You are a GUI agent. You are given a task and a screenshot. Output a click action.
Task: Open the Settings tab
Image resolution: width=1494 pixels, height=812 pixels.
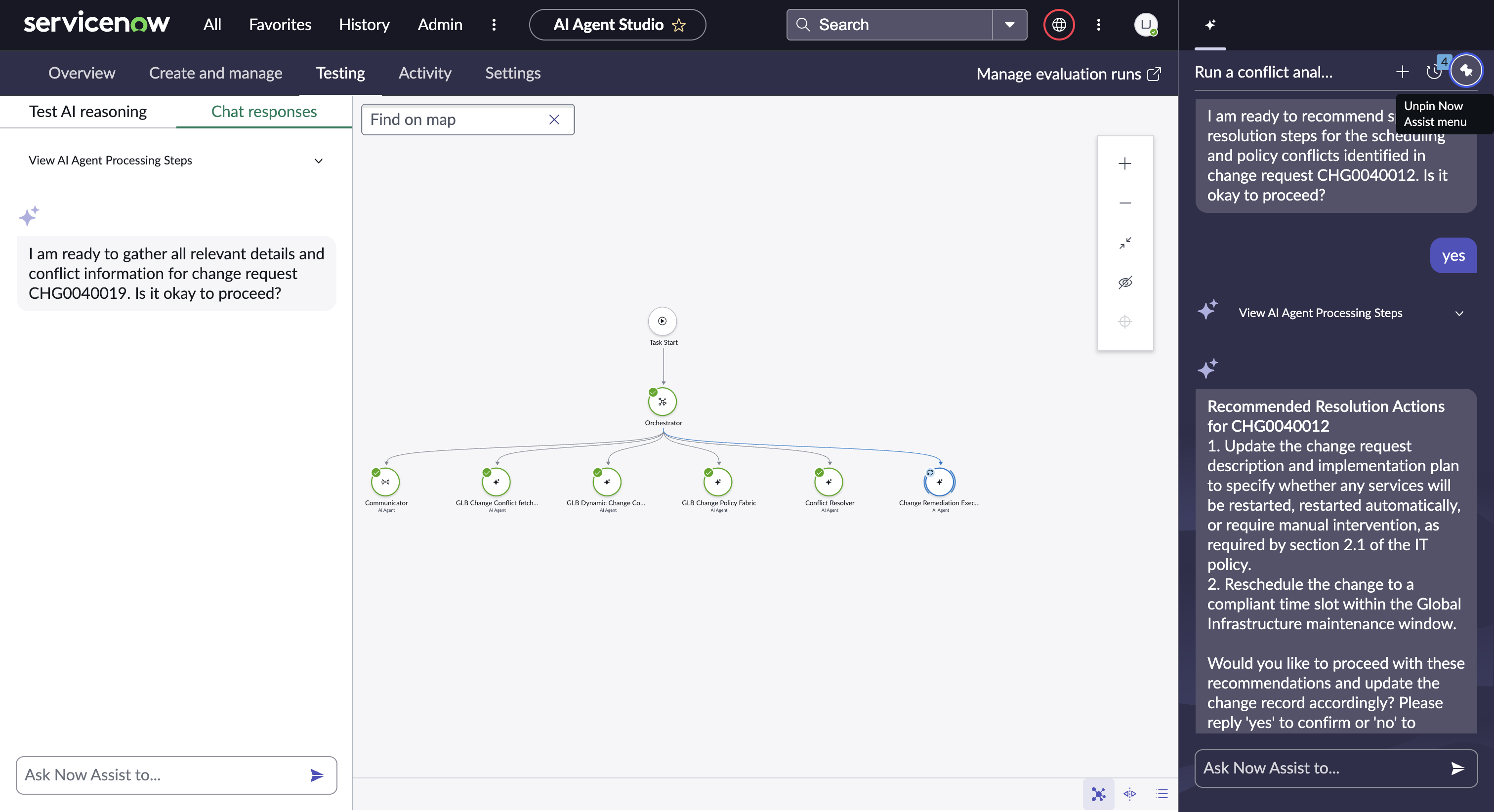coord(513,73)
